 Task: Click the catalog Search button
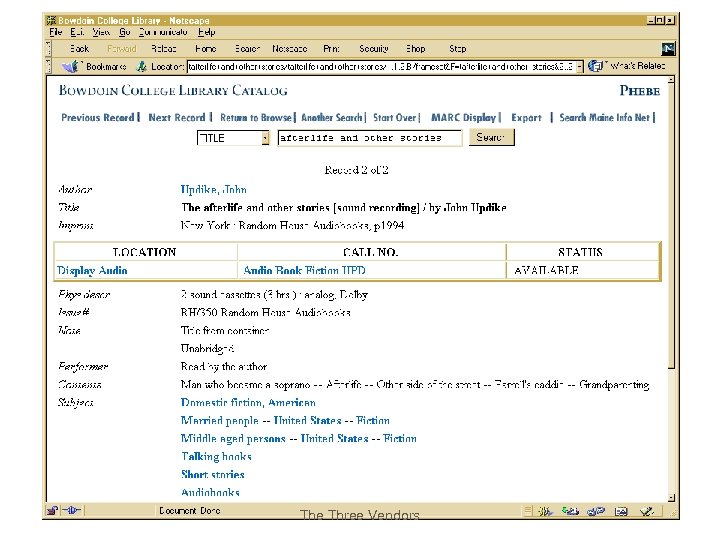point(491,137)
